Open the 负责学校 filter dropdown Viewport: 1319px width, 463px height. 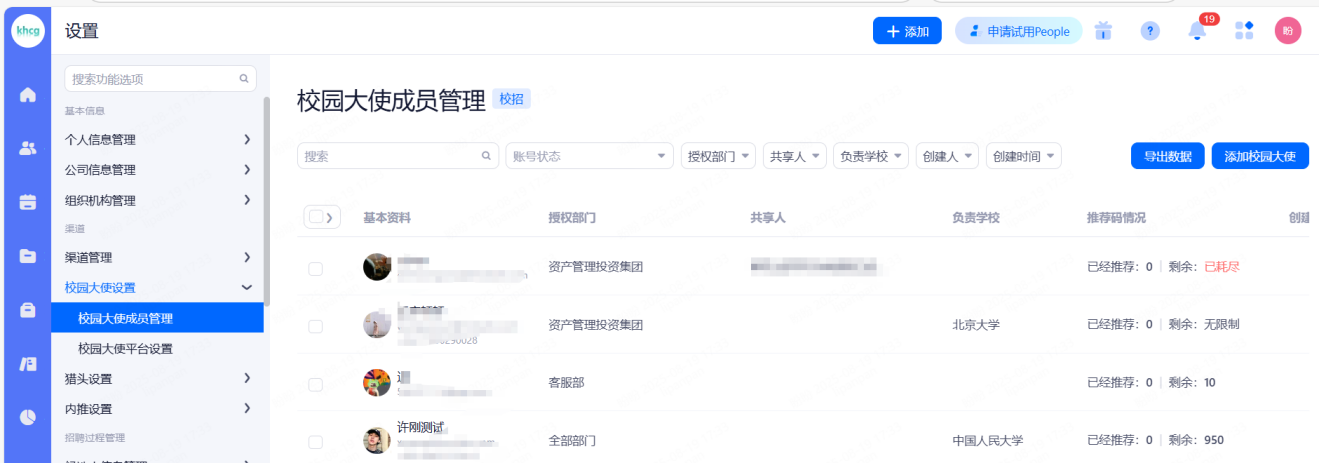[x=870, y=156]
